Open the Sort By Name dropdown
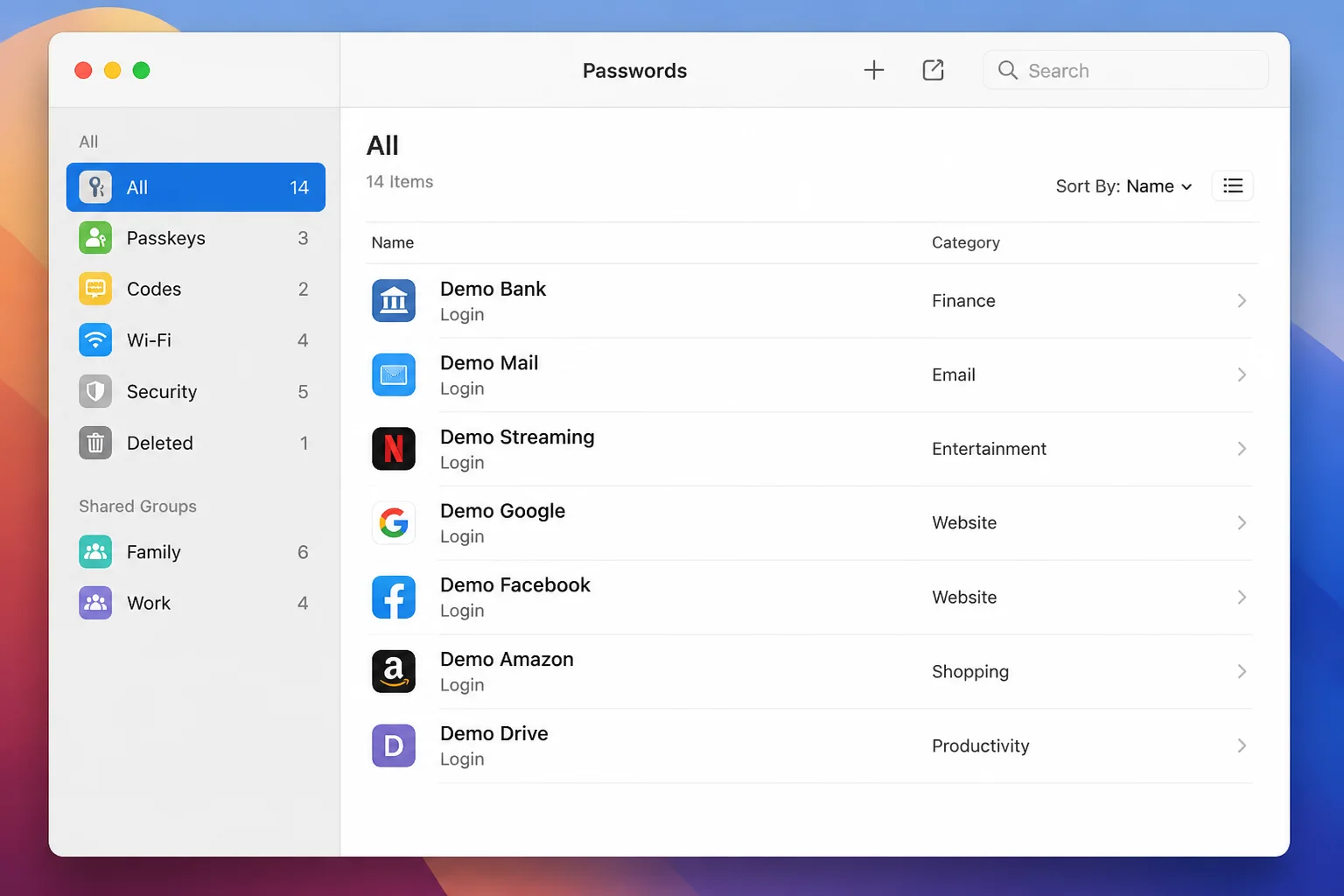The height and width of the screenshot is (896, 1344). coord(1123,186)
